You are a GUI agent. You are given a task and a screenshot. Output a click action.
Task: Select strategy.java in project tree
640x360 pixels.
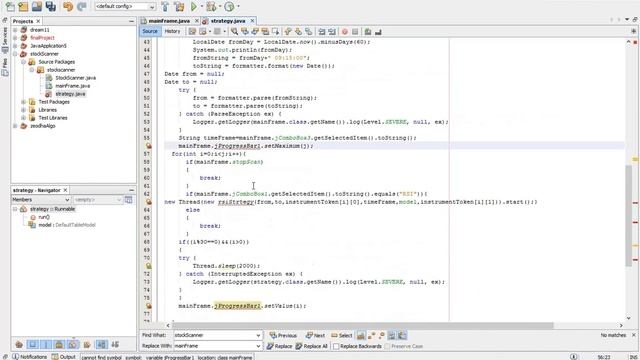coord(70,94)
